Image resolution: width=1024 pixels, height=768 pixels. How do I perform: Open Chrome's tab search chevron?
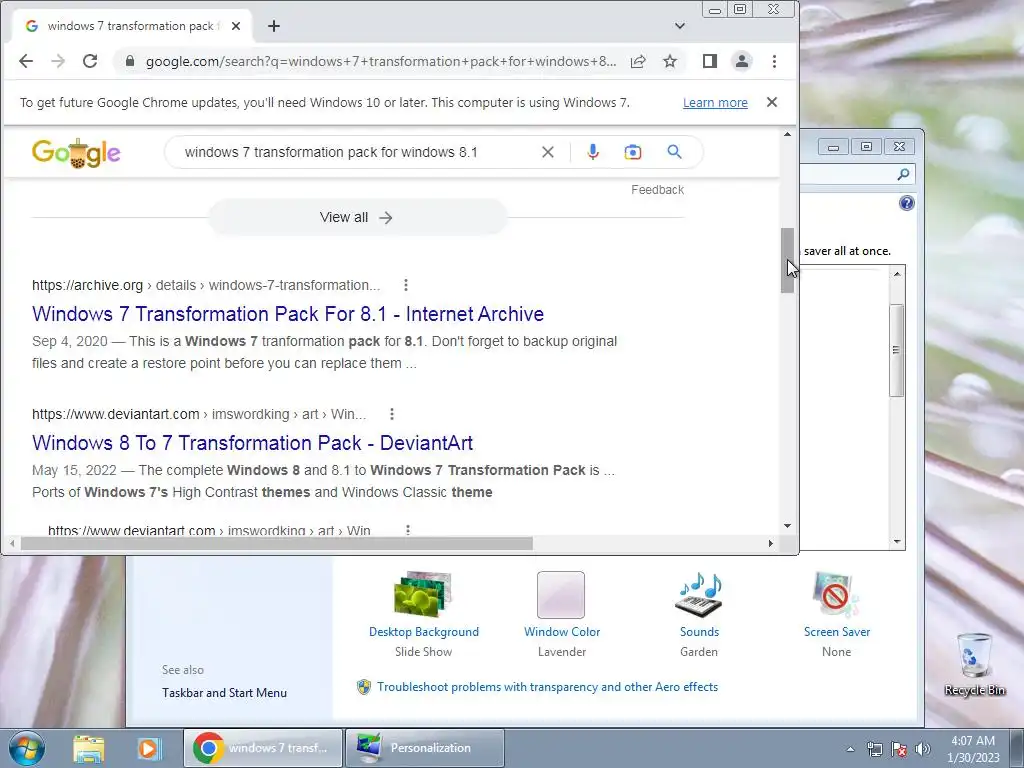click(680, 26)
